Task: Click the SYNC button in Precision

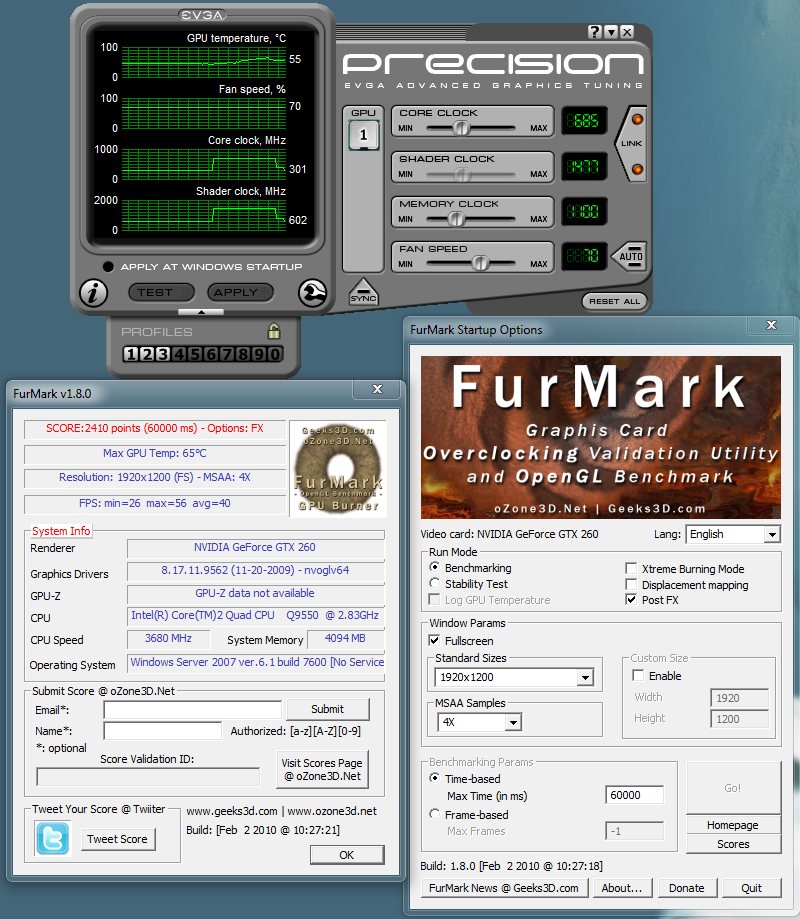Action: 363,292
